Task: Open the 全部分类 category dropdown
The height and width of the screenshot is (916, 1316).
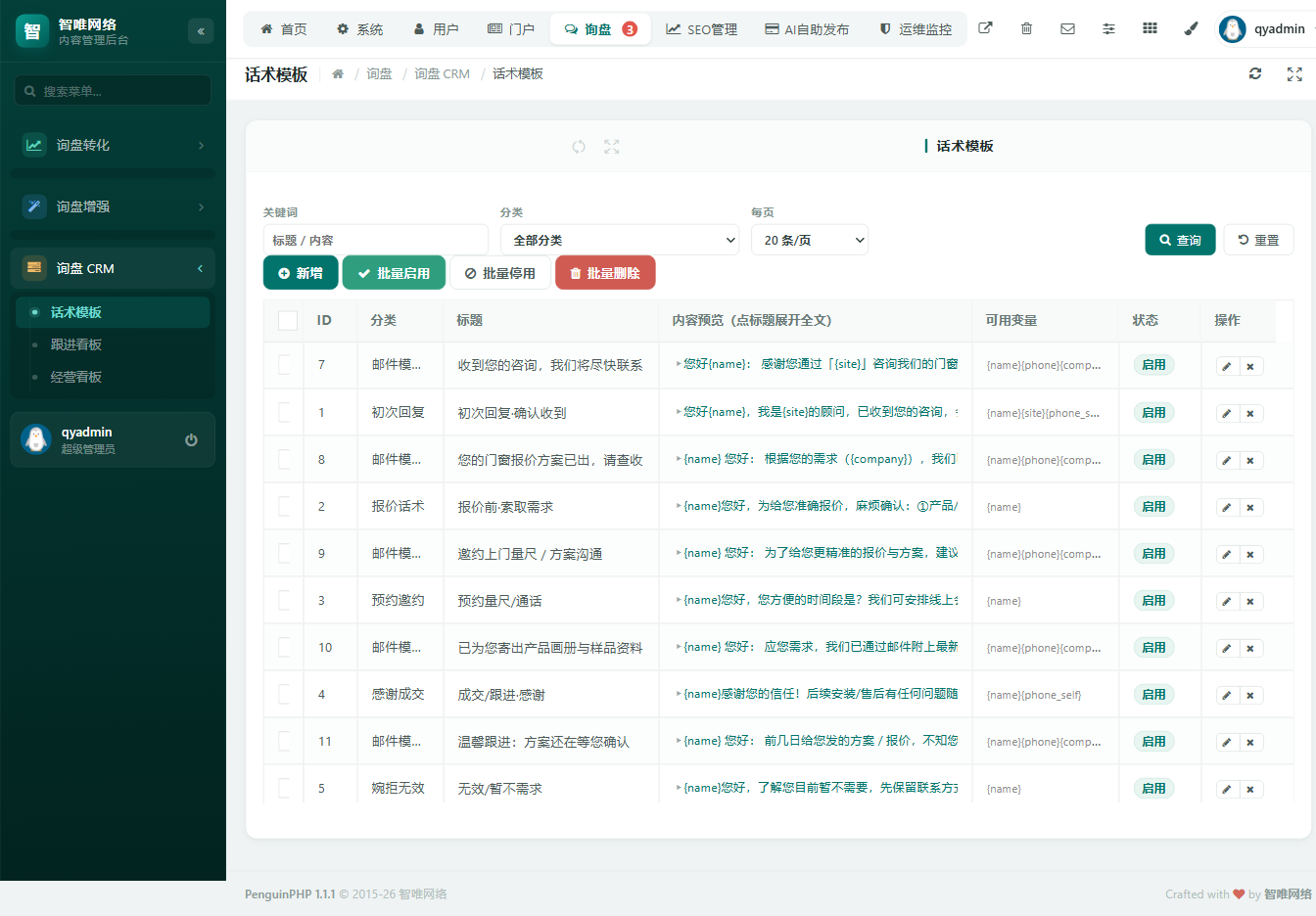Action: tap(620, 240)
